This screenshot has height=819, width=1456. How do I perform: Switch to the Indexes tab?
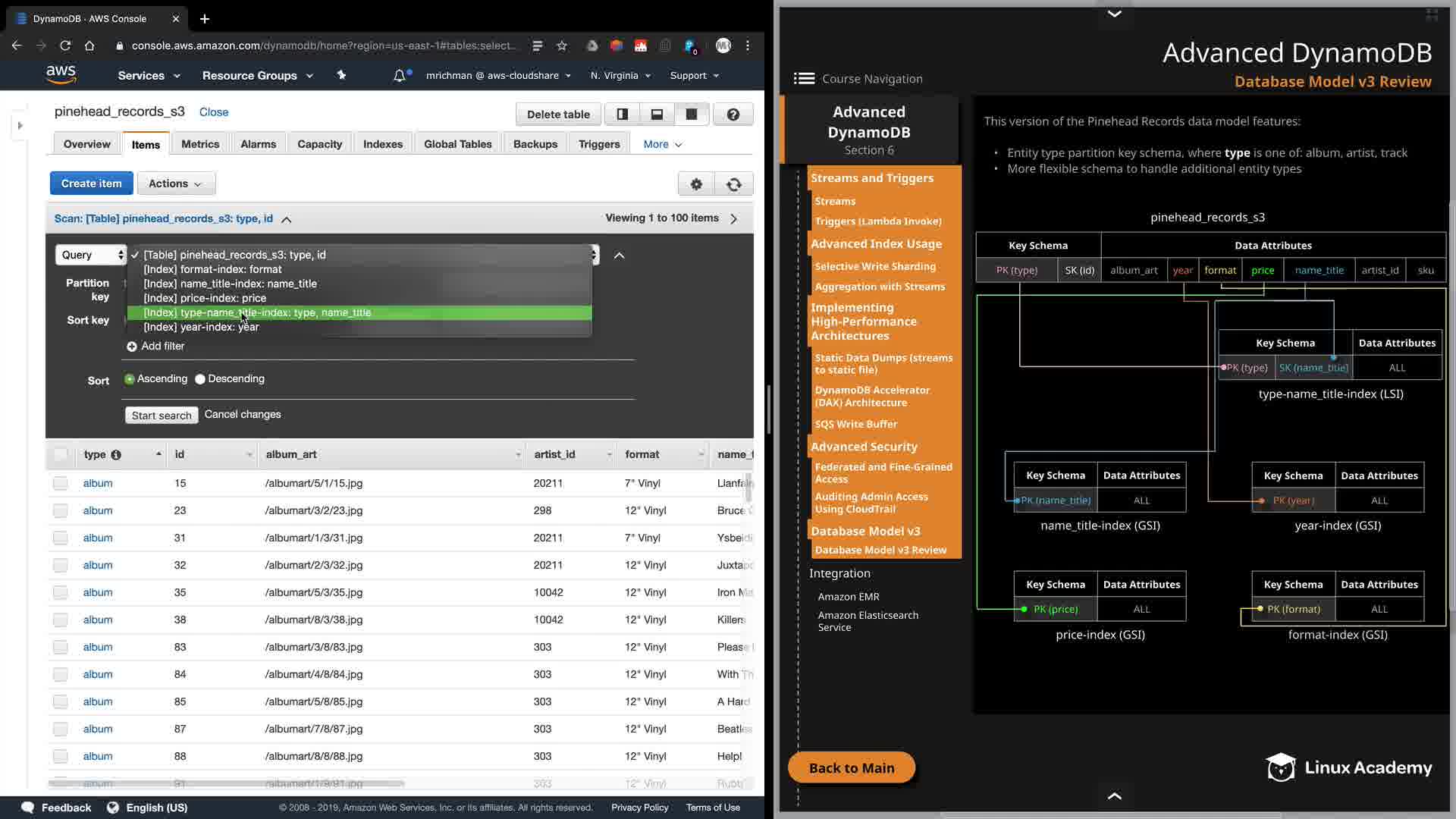[x=382, y=144]
